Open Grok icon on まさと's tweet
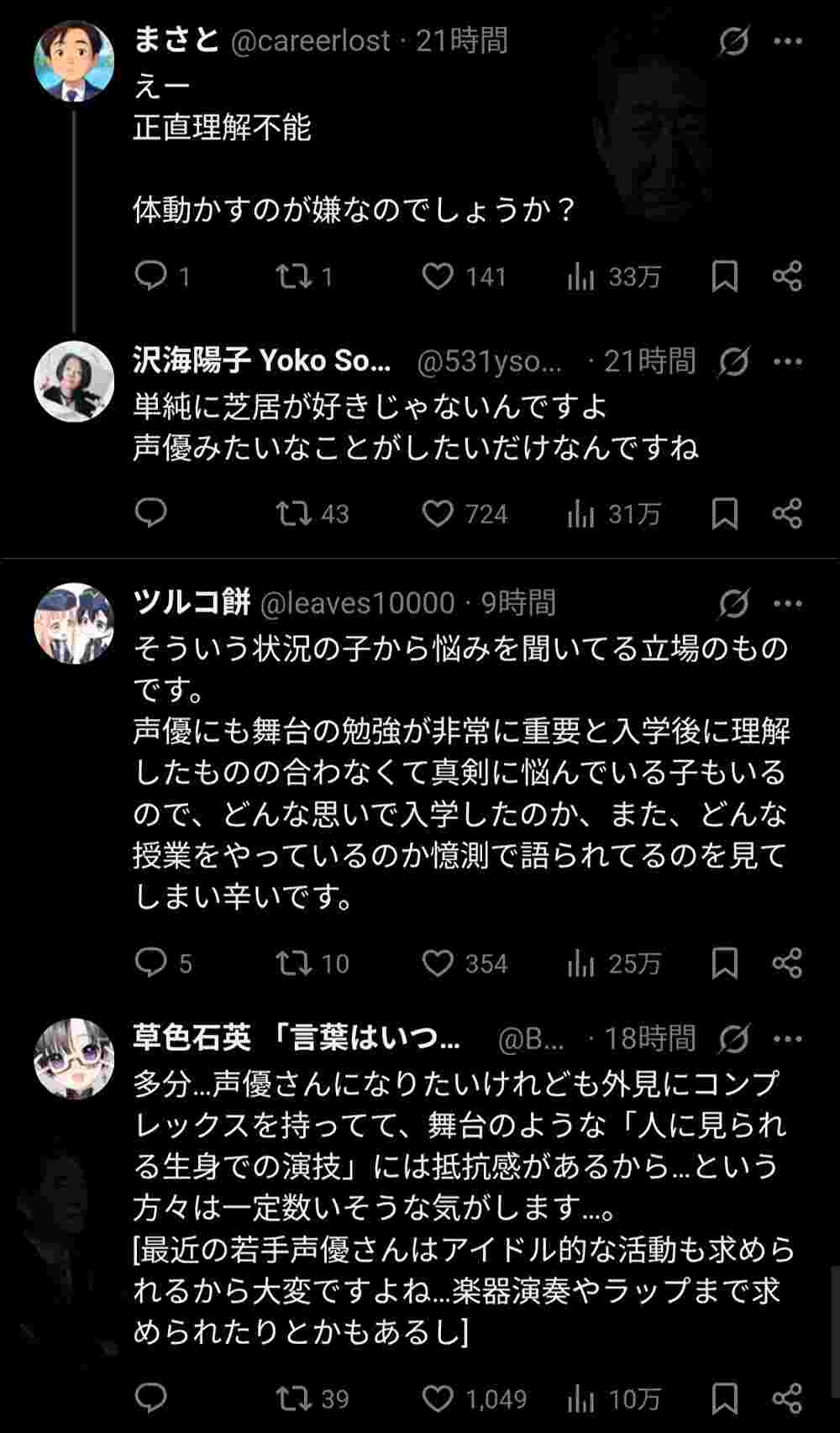Viewport: 840px width, 1433px height. (733, 40)
